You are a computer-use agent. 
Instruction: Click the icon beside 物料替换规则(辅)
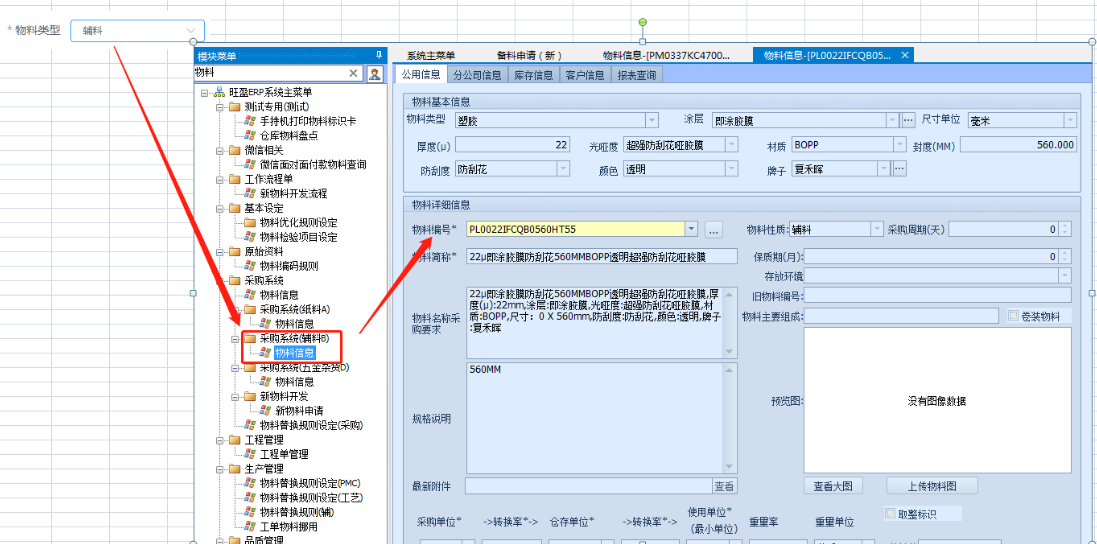pyautogui.click(x=250, y=512)
